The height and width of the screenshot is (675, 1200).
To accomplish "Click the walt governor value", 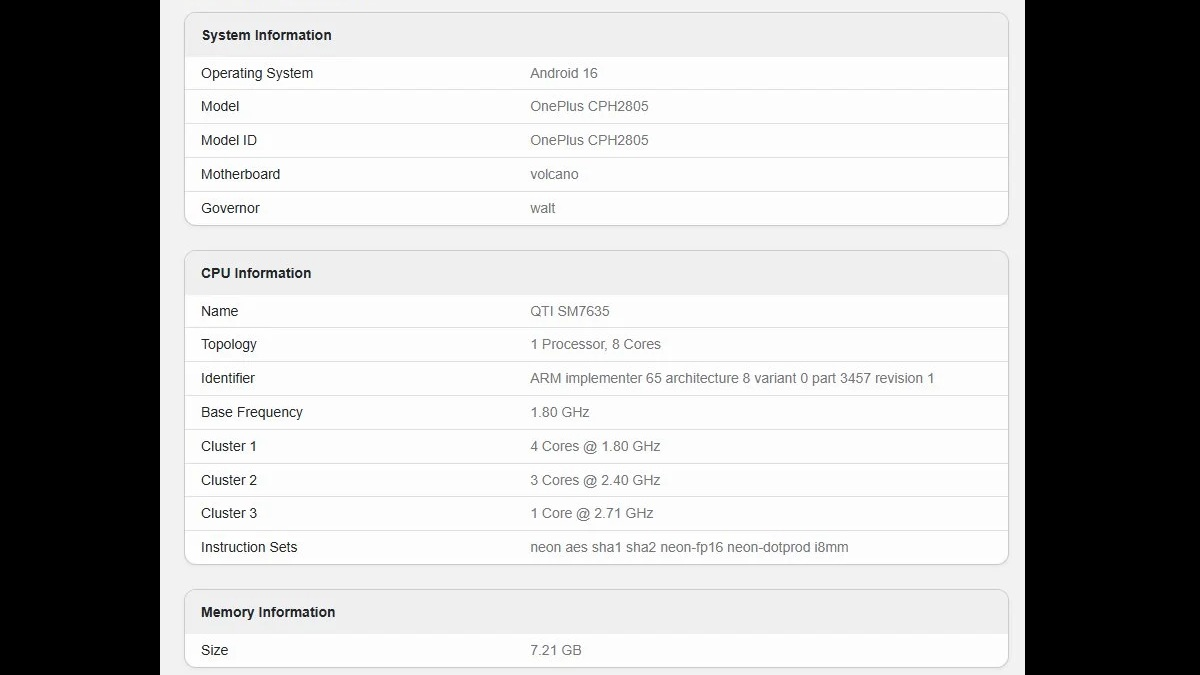I will (x=543, y=208).
